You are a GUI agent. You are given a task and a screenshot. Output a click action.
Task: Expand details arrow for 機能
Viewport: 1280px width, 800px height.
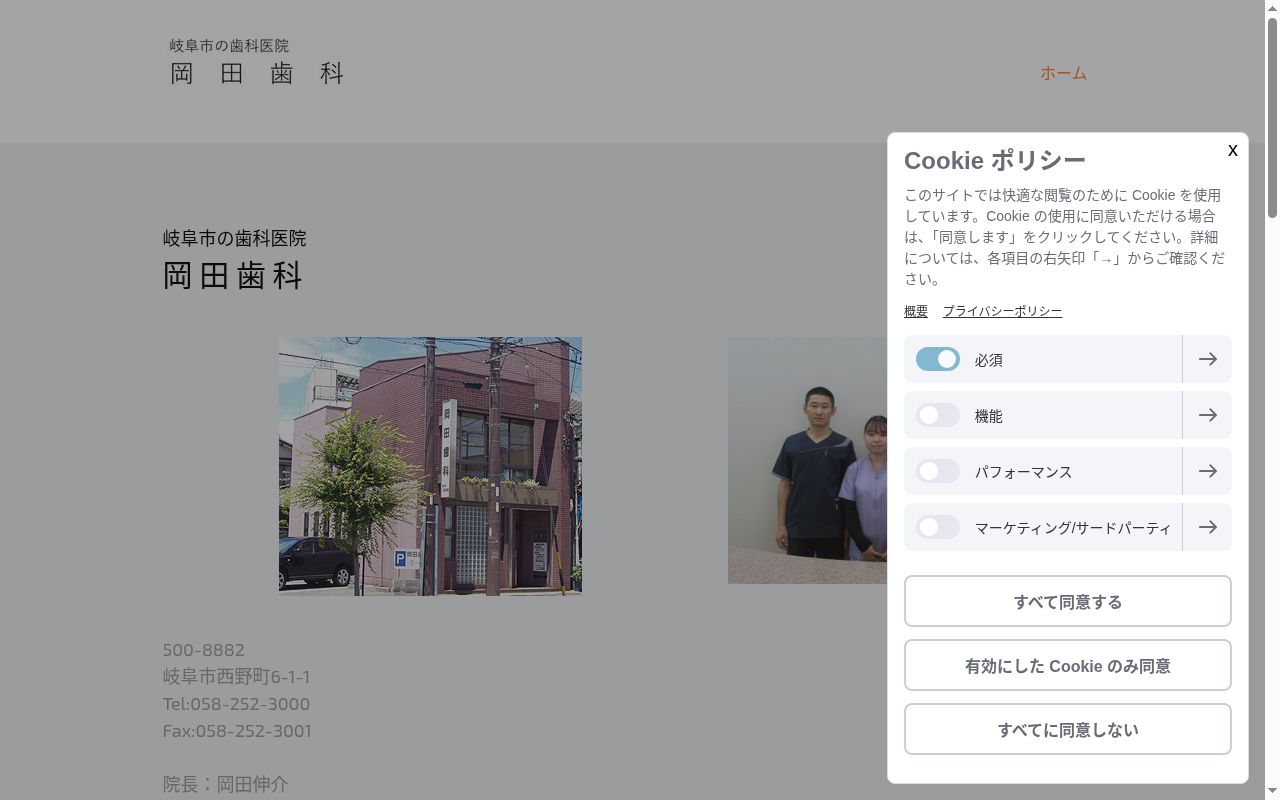[1207, 415]
